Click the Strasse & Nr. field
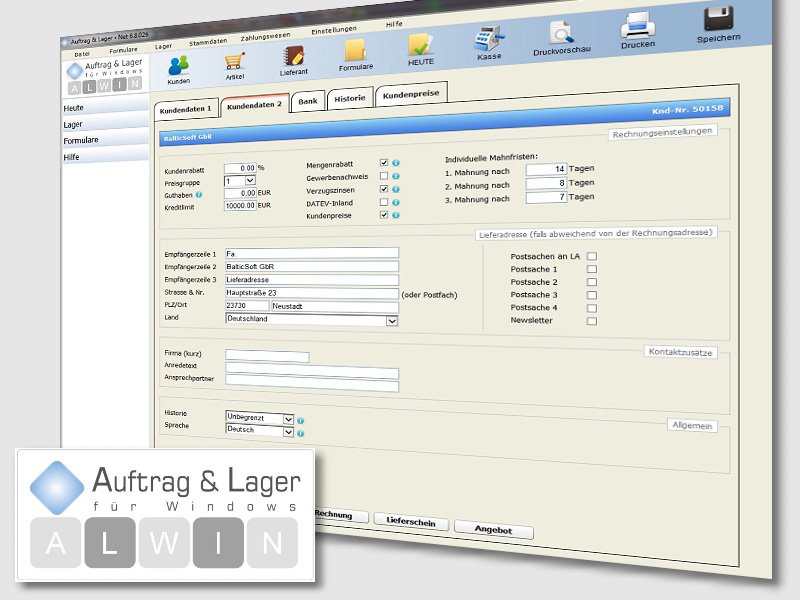Screen dimensions: 800x600 311,293
